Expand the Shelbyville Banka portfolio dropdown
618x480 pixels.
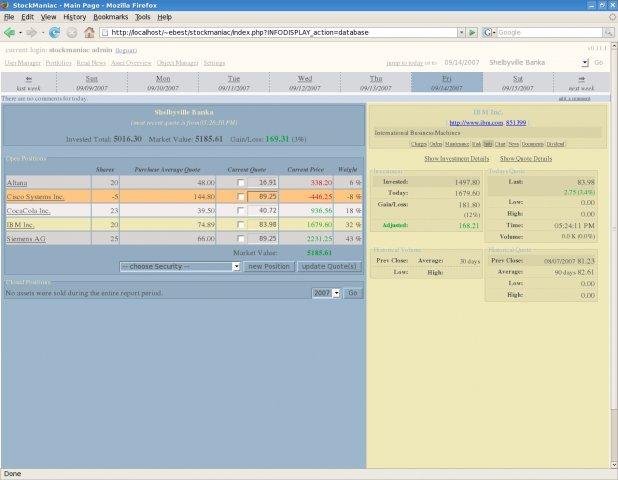tap(585, 63)
